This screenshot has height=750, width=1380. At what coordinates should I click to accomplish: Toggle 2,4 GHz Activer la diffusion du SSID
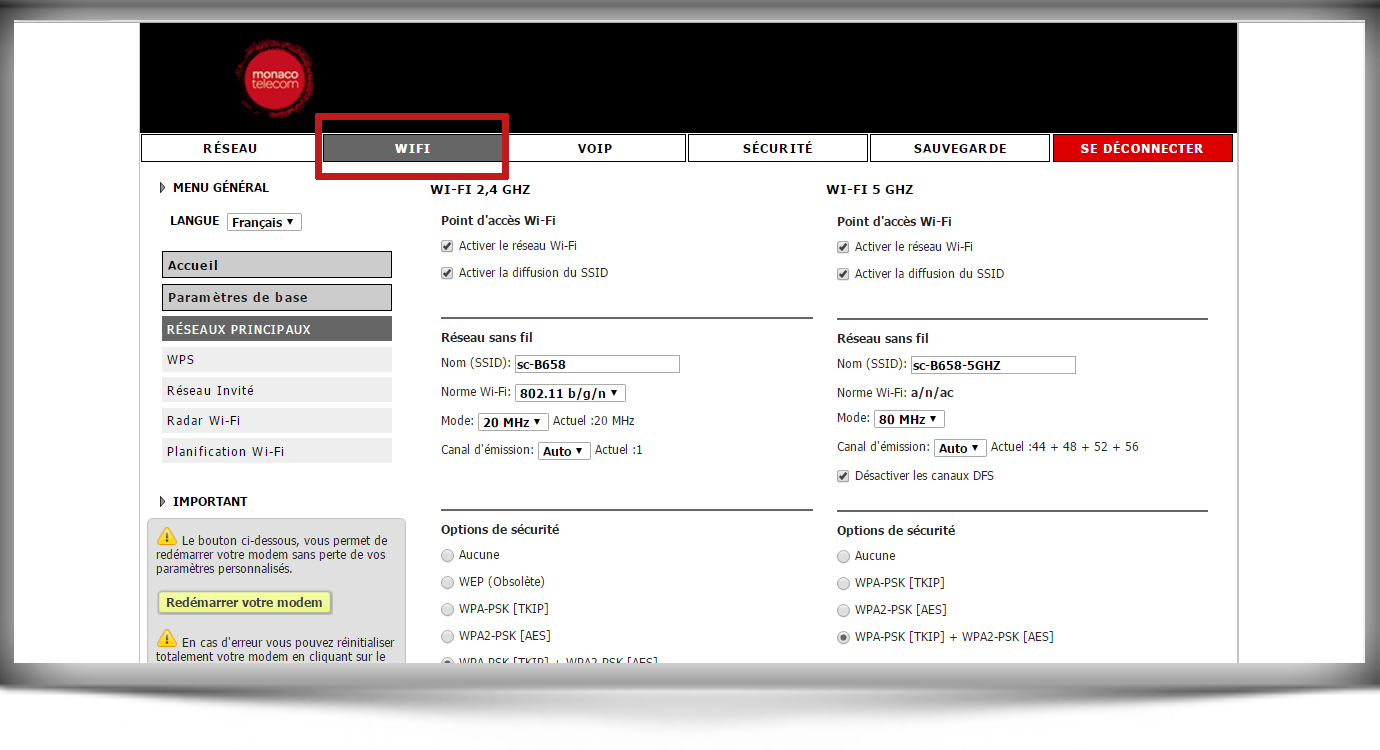[447, 273]
